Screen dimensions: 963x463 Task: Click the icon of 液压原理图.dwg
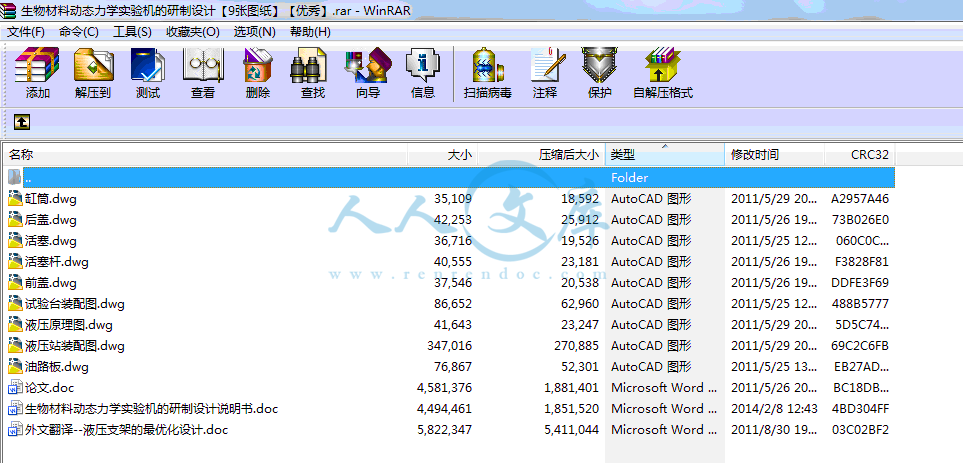[x=15, y=324]
